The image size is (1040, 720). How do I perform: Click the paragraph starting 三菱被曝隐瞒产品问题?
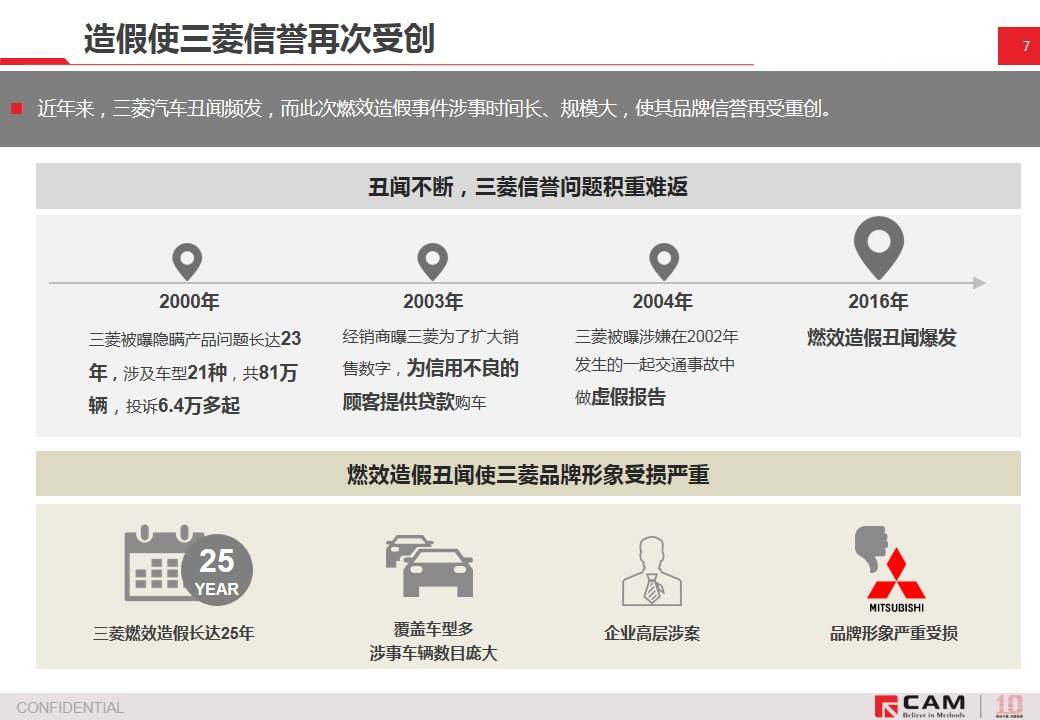coord(195,372)
